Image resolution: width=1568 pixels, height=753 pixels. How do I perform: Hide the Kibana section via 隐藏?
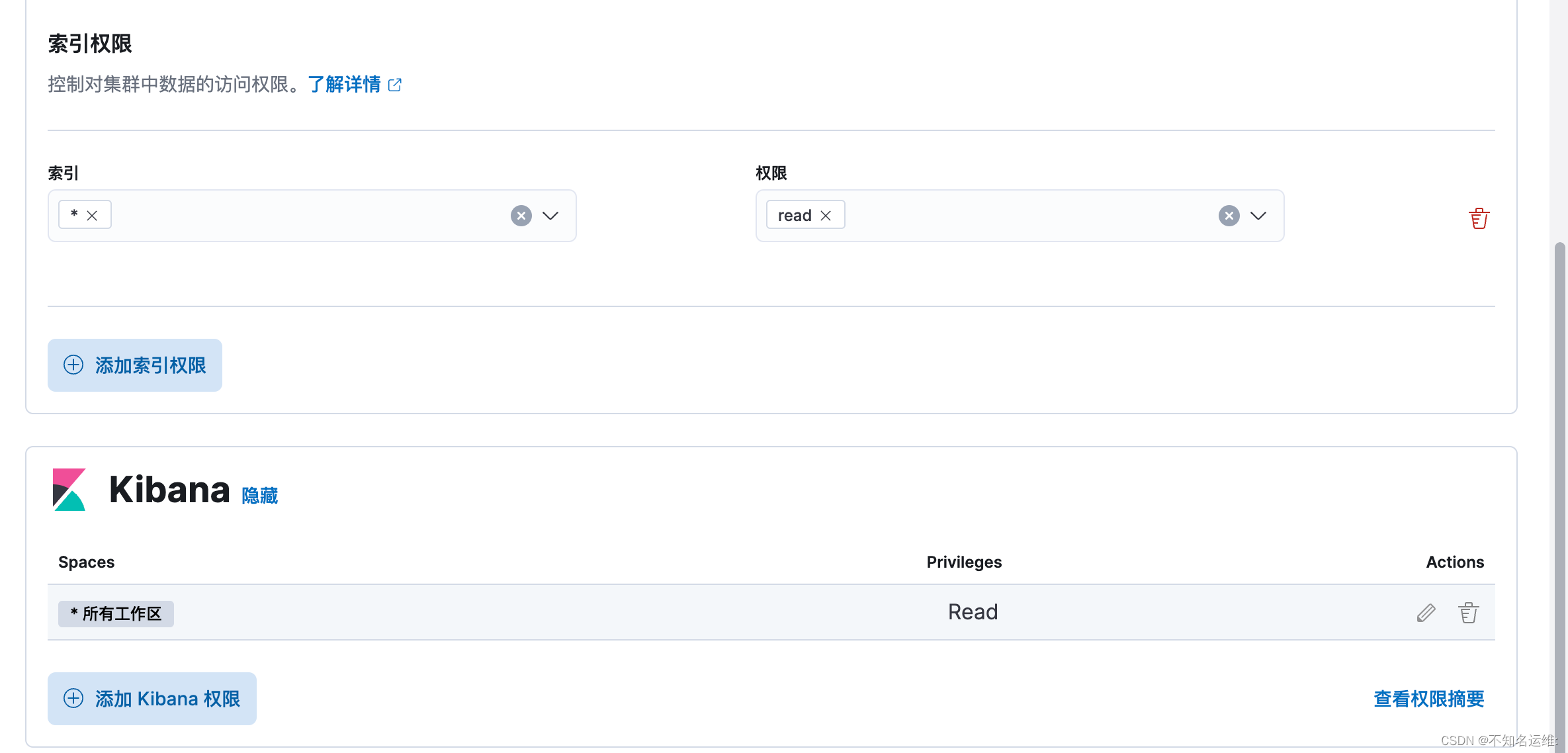point(259,495)
